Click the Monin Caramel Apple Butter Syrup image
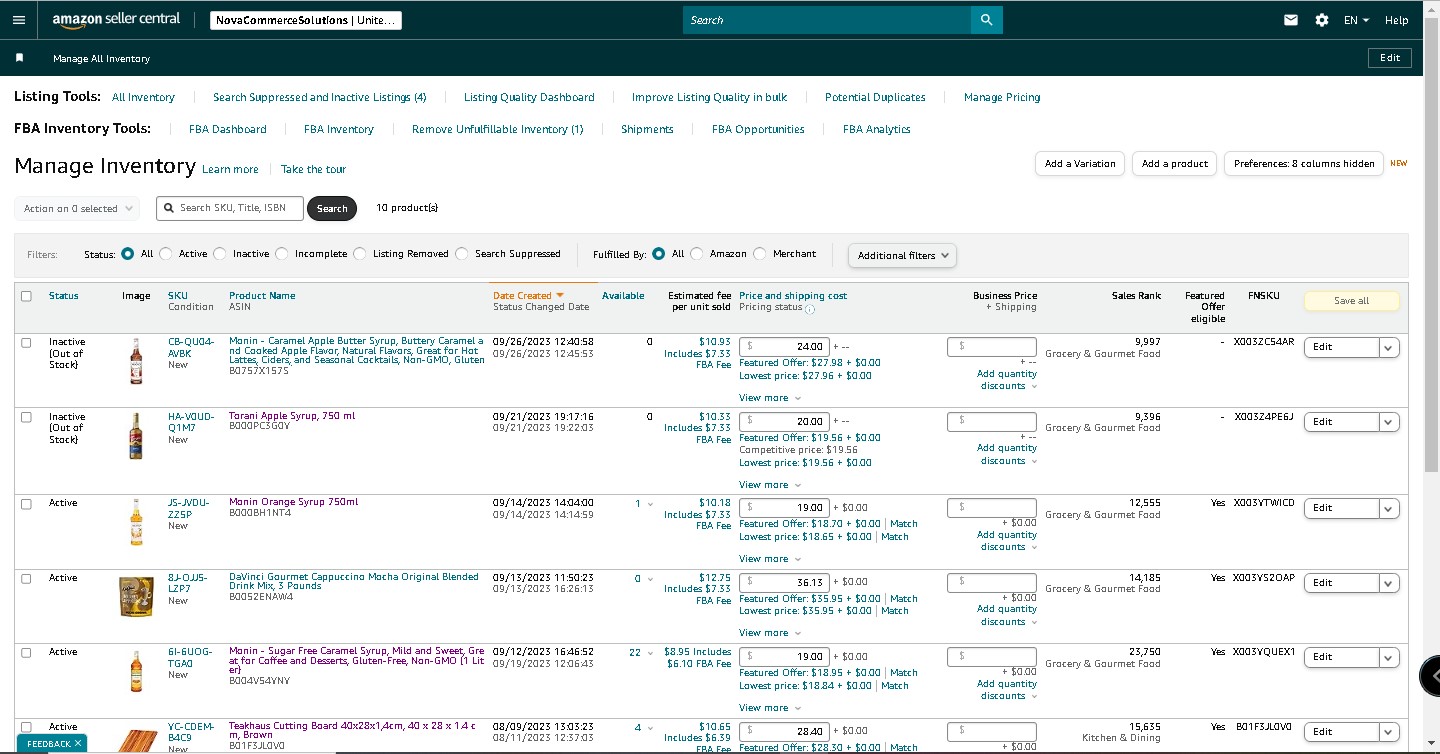This screenshot has width=1440, height=754. pos(136,361)
